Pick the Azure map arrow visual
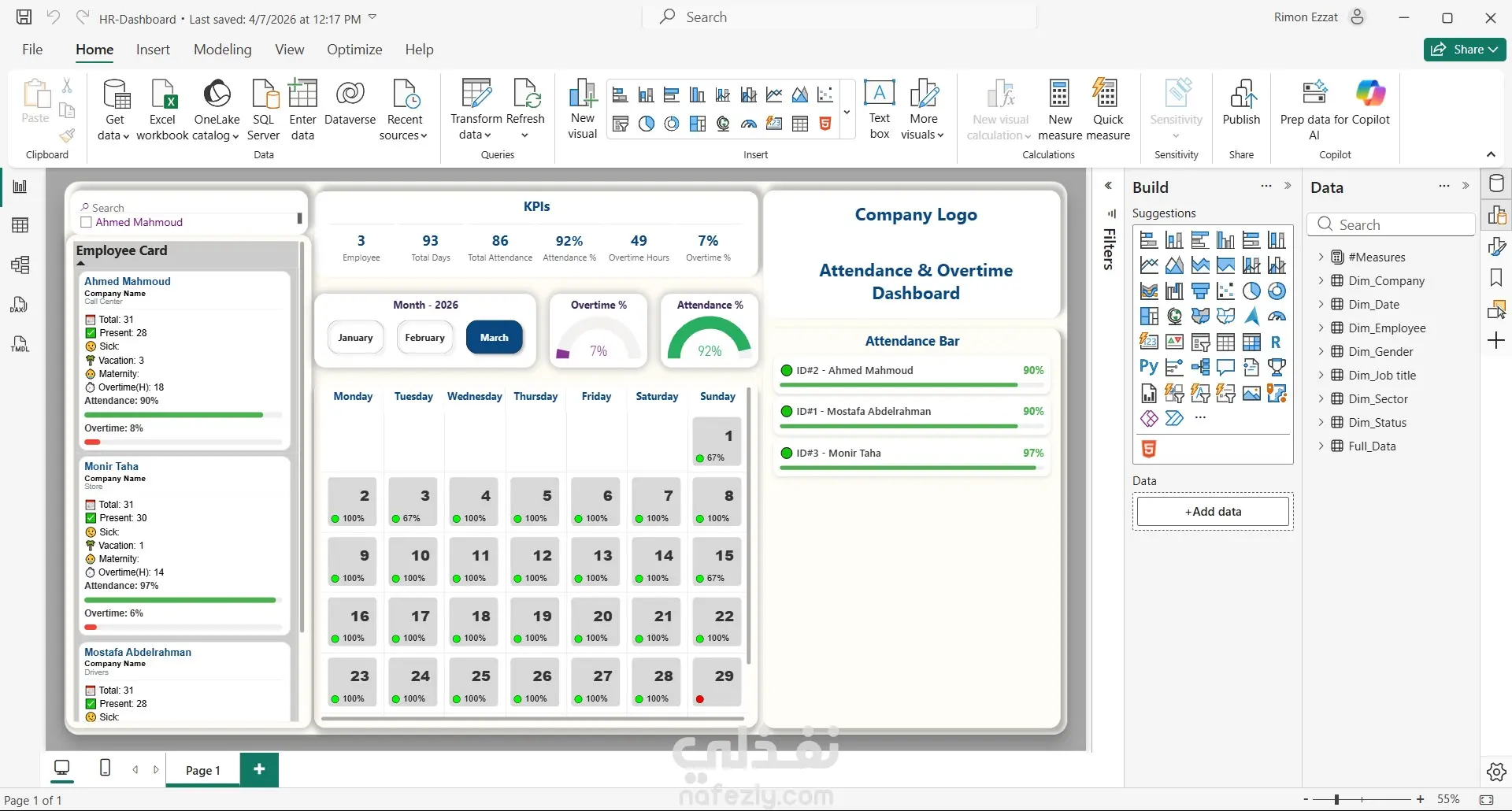The width and height of the screenshot is (1512, 811). tap(1251, 316)
